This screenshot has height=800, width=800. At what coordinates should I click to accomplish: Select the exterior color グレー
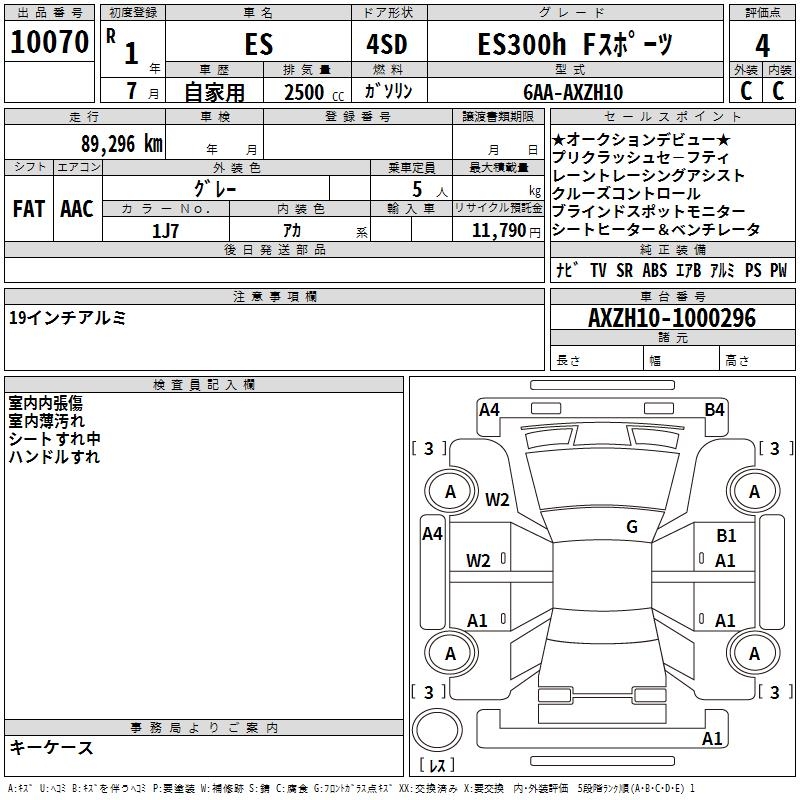215,189
